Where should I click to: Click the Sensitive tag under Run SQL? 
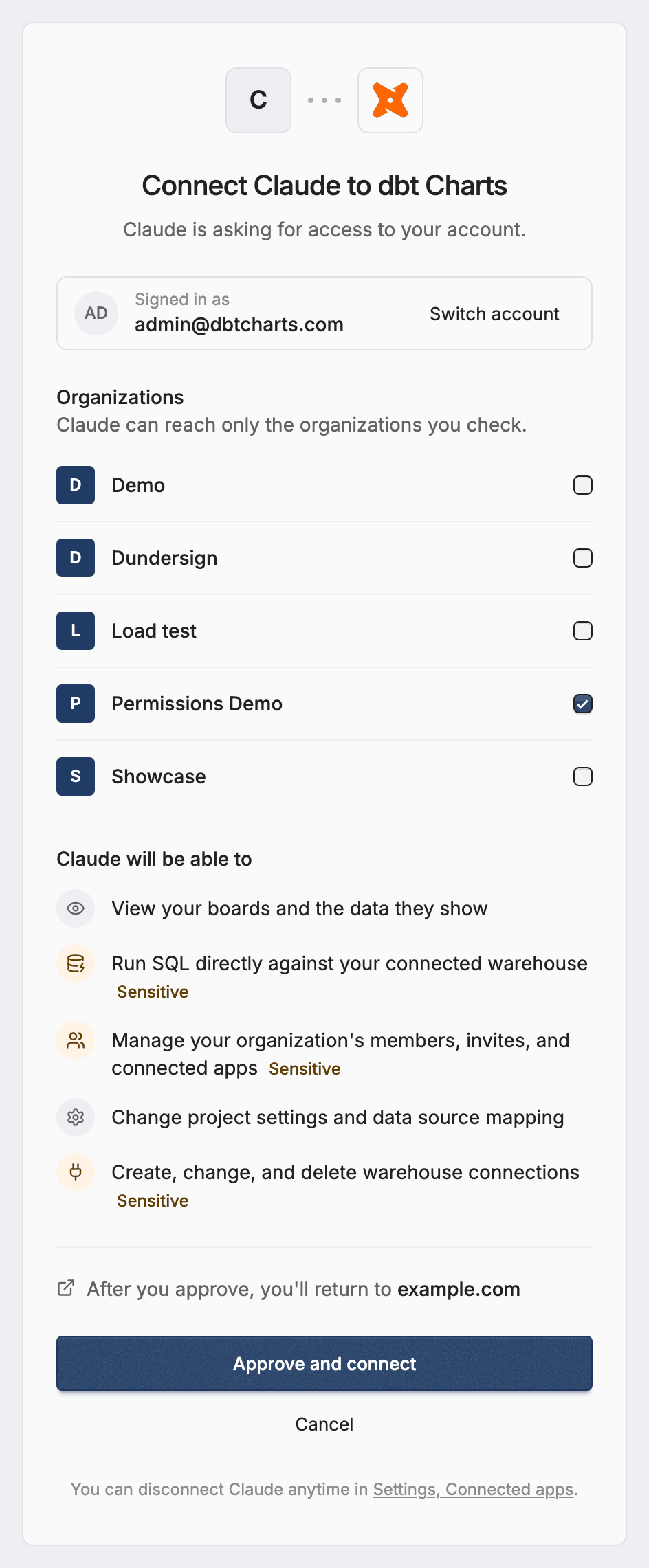click(x=153, y=992)
